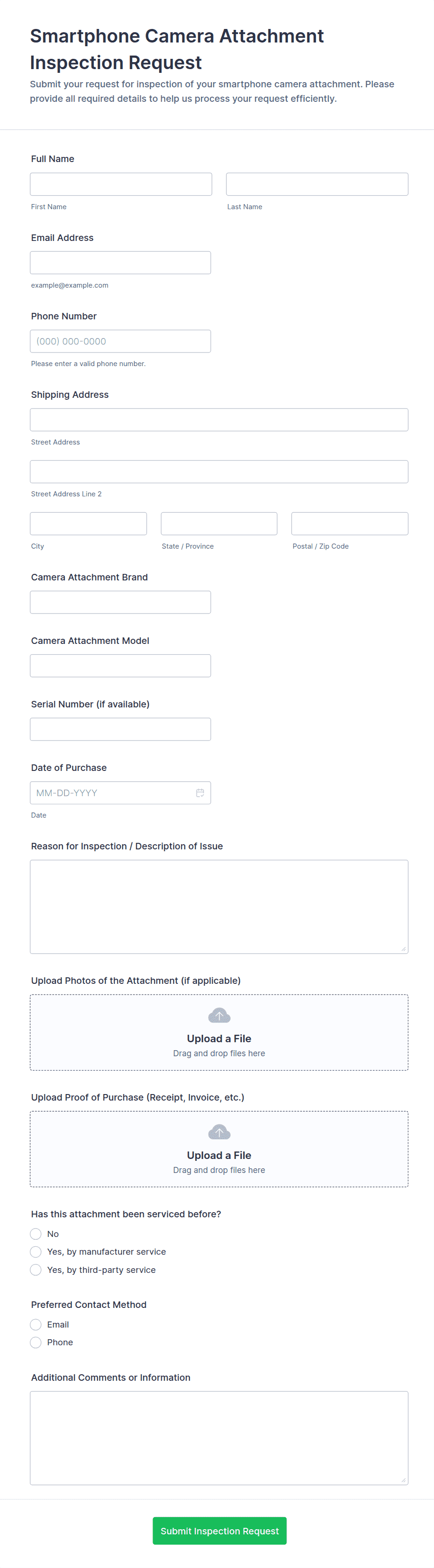Submit the inspection request
The height and width of the screenshot is (1568, 434).
[219, 1530]
